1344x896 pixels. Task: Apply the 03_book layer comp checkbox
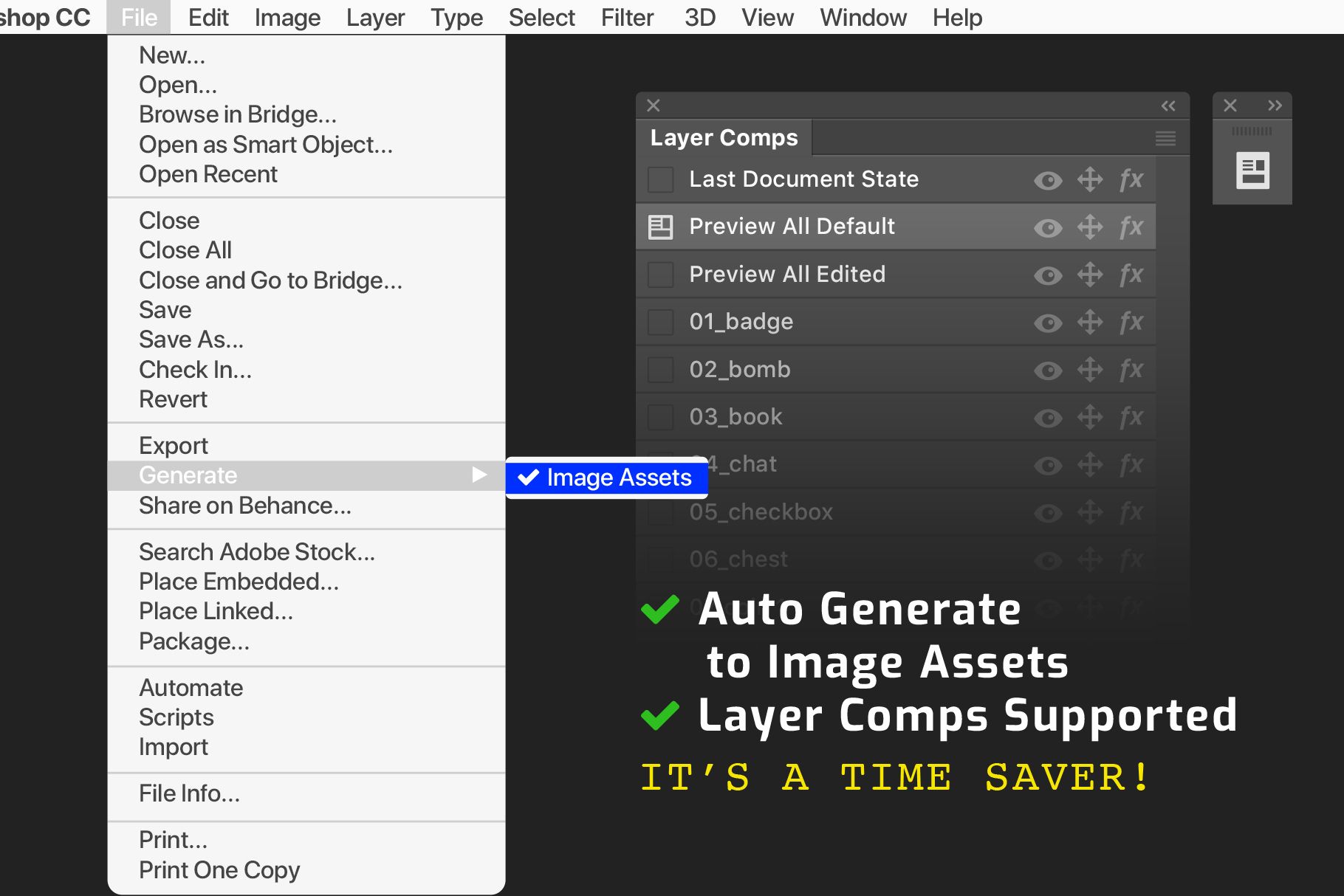coord(660,417)
